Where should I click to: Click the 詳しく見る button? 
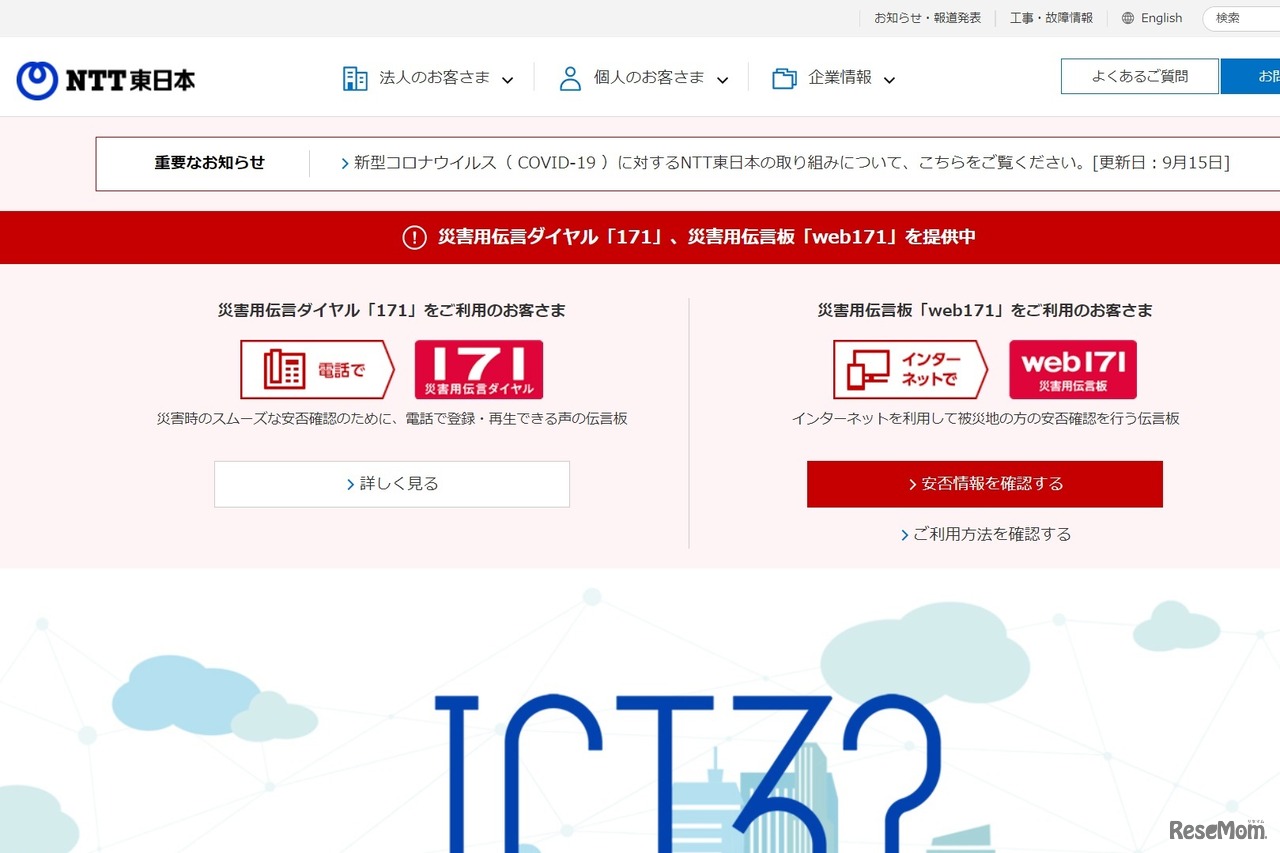pos(392,484)
